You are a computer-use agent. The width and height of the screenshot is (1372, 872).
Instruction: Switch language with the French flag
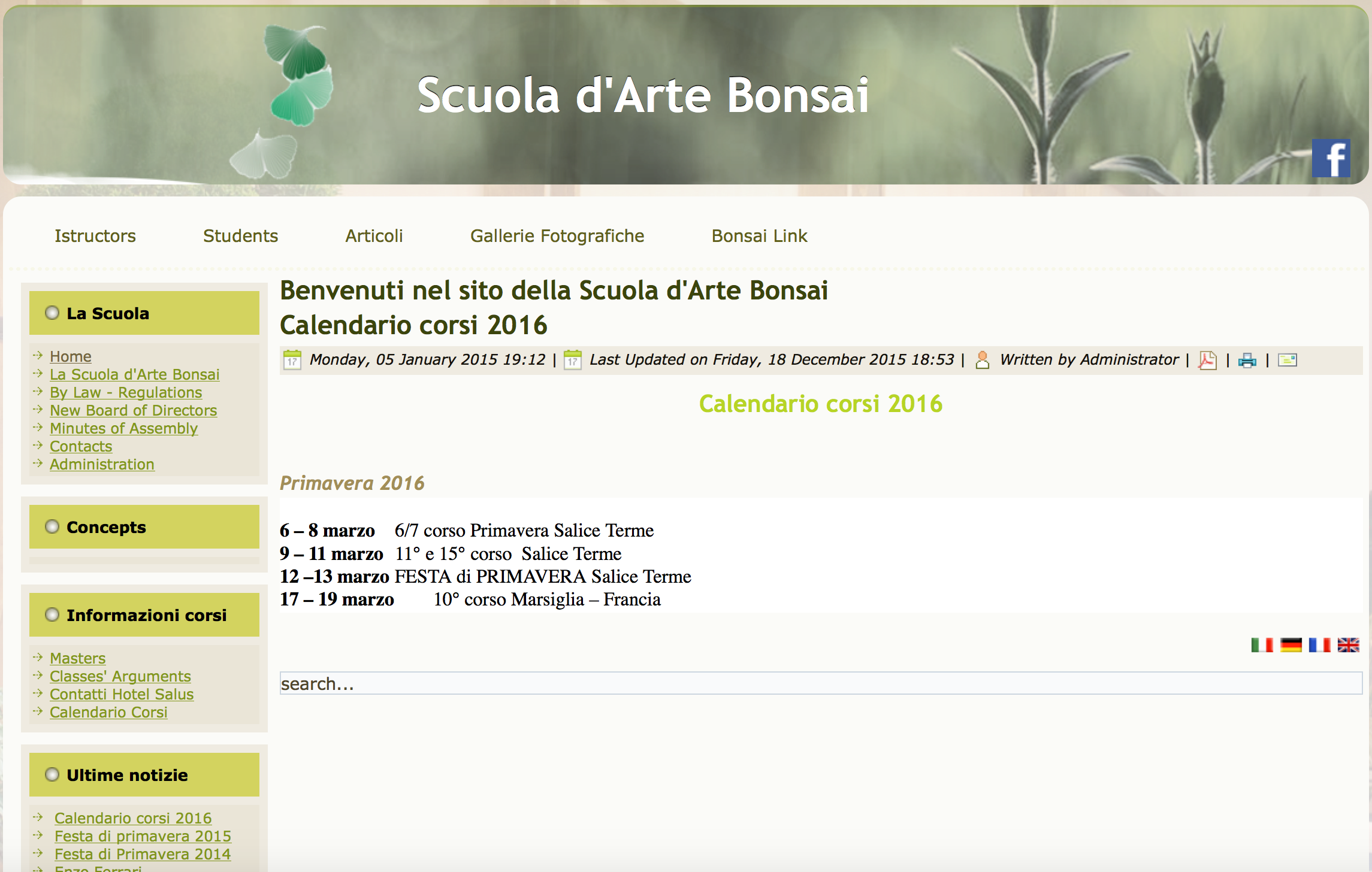1319,645
